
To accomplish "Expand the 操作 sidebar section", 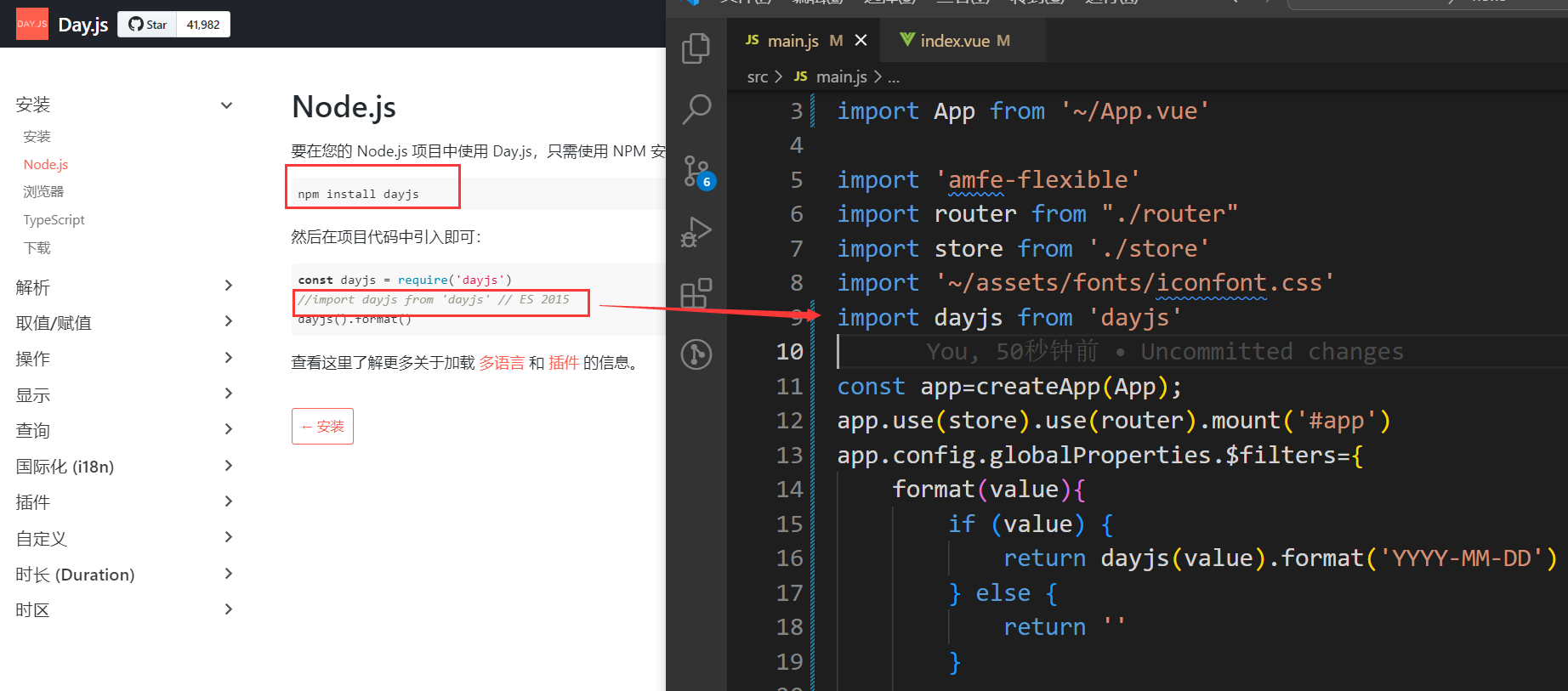I will pyautogui.click(x=227, y=358).
